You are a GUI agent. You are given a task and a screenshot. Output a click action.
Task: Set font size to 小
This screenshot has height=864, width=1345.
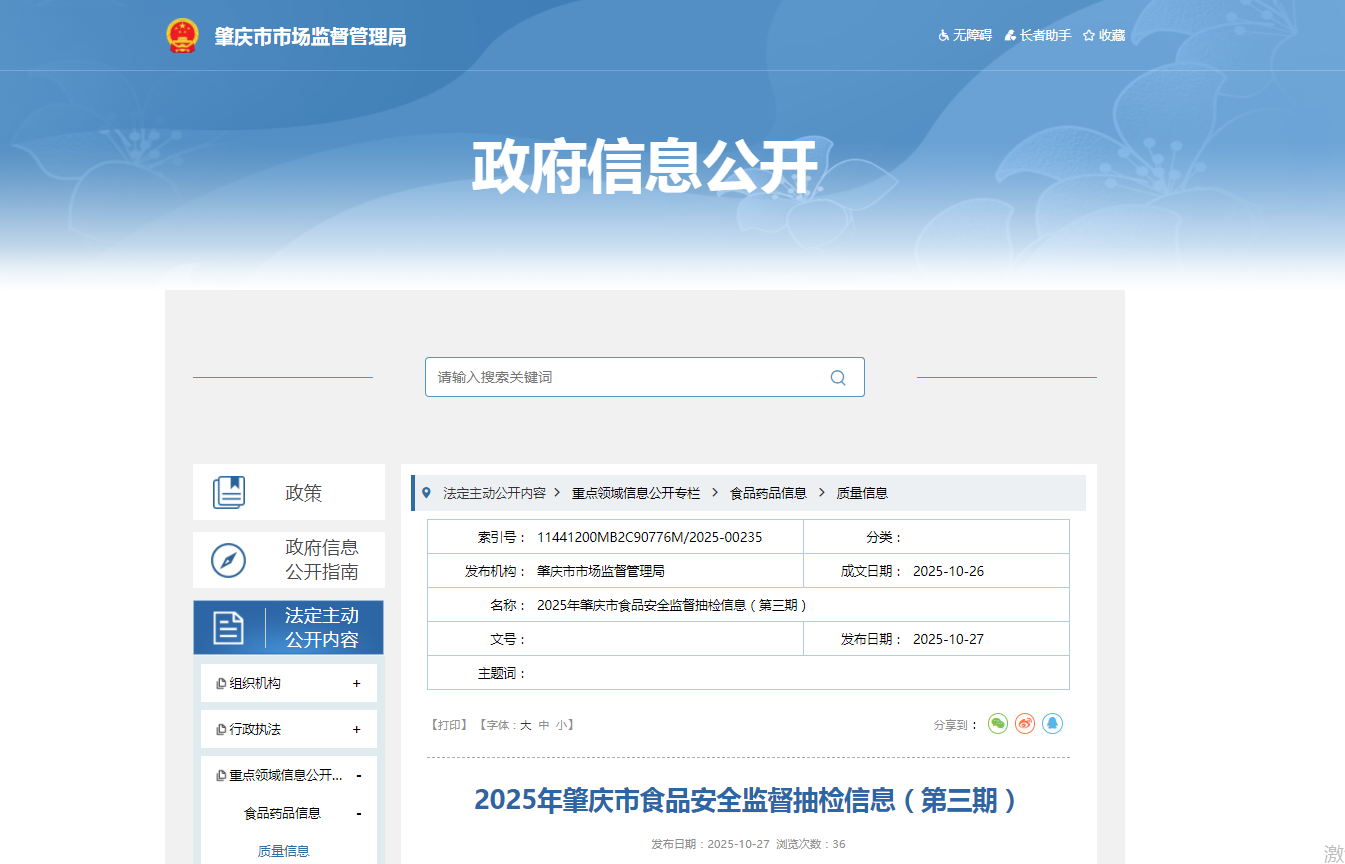(x=562, y=725)
